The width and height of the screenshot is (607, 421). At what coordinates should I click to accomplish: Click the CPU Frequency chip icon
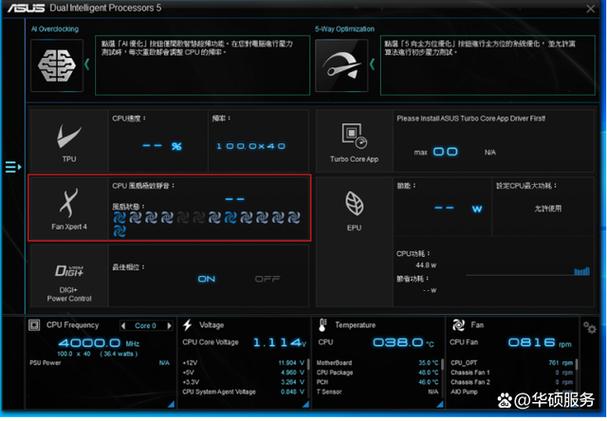click(x=34, y=325)
